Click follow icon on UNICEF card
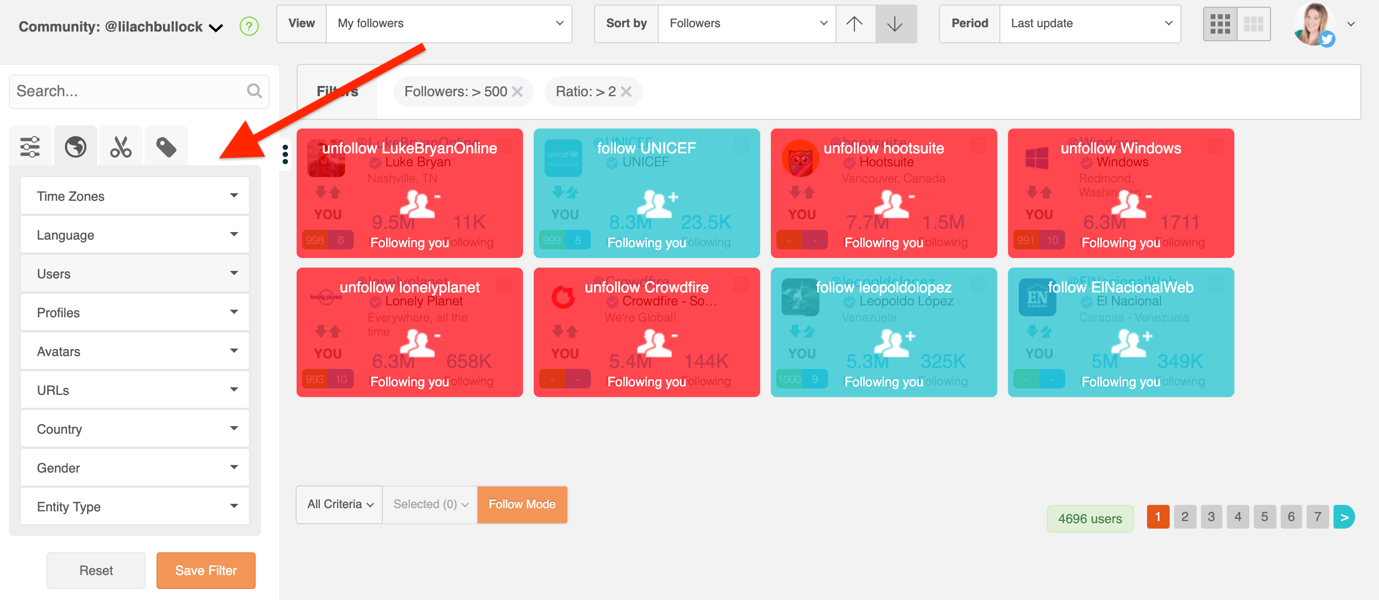The image size is (1379, 600). pos(656,203)
